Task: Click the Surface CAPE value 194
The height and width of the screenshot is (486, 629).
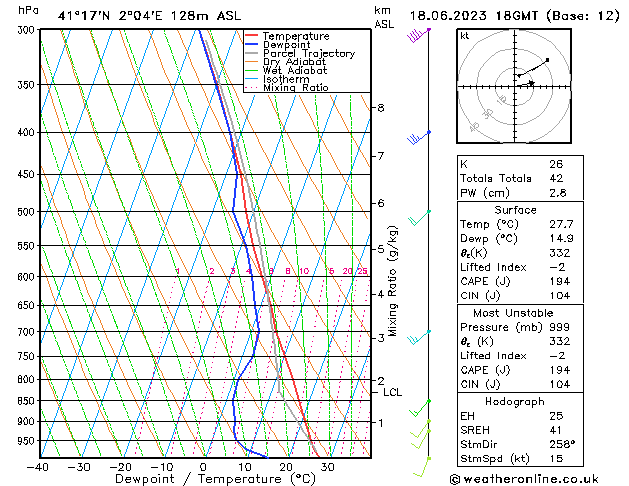Action: pos(560,281)
